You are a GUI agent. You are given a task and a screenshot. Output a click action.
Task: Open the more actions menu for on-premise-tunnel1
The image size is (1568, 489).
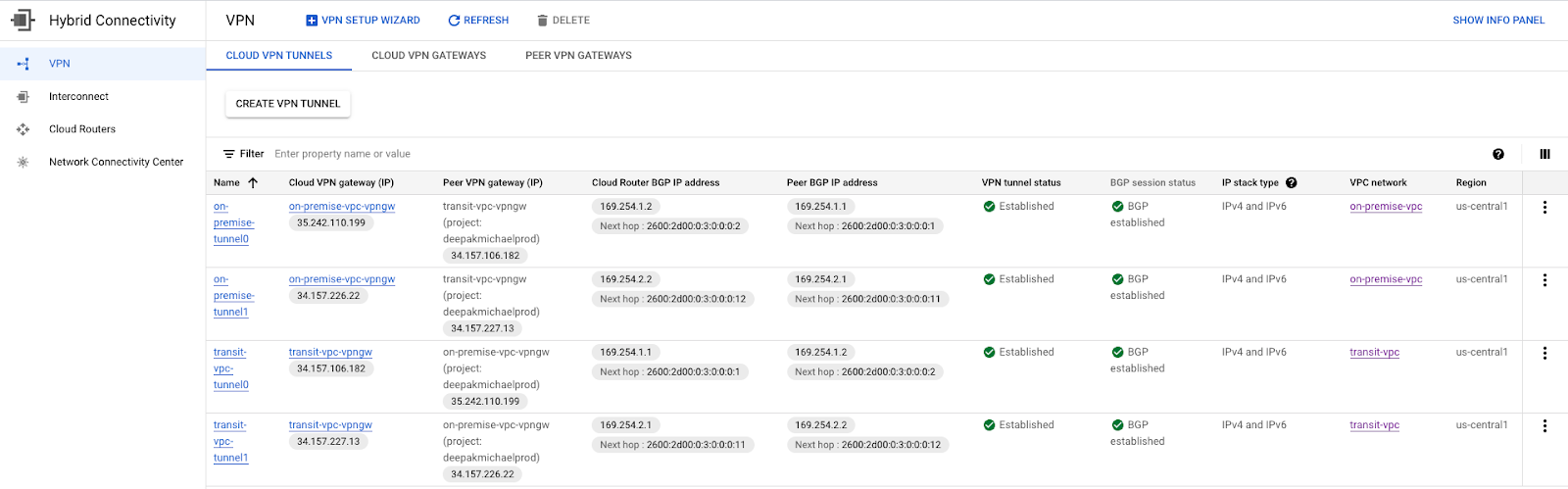1544,280
